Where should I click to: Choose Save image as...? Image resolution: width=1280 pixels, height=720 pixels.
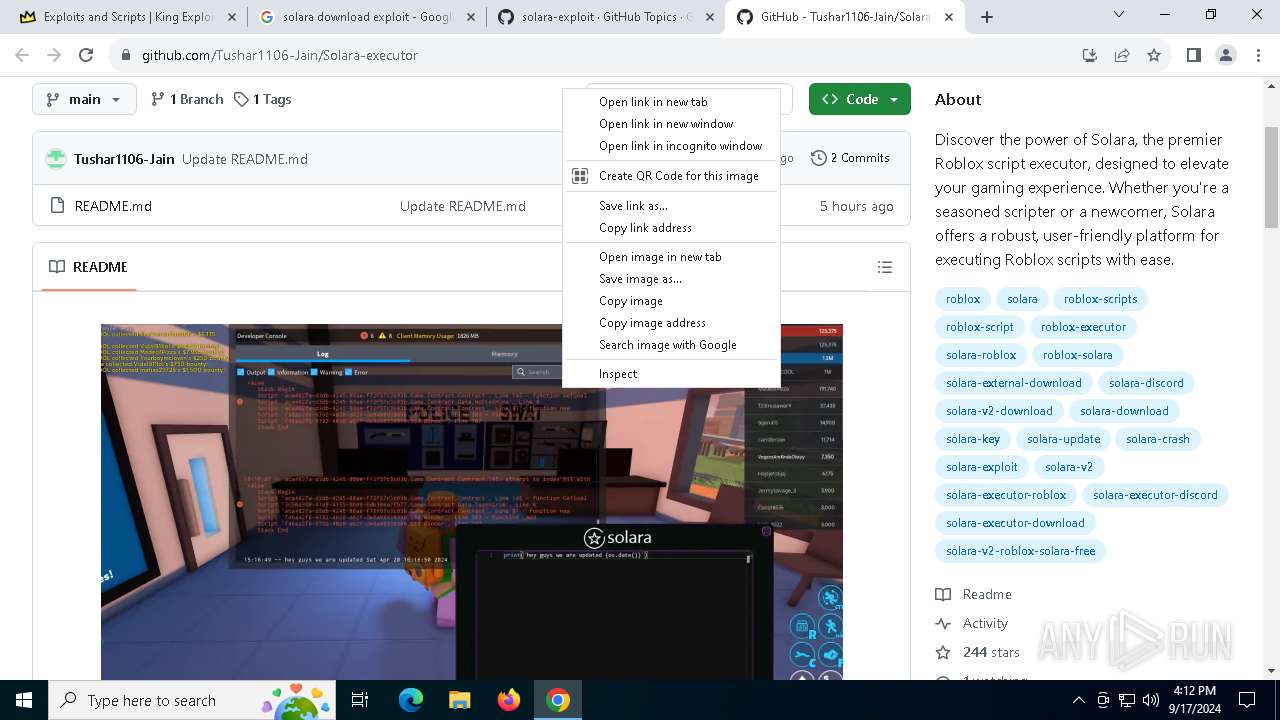pyautogui.click(x=671, y=279)
